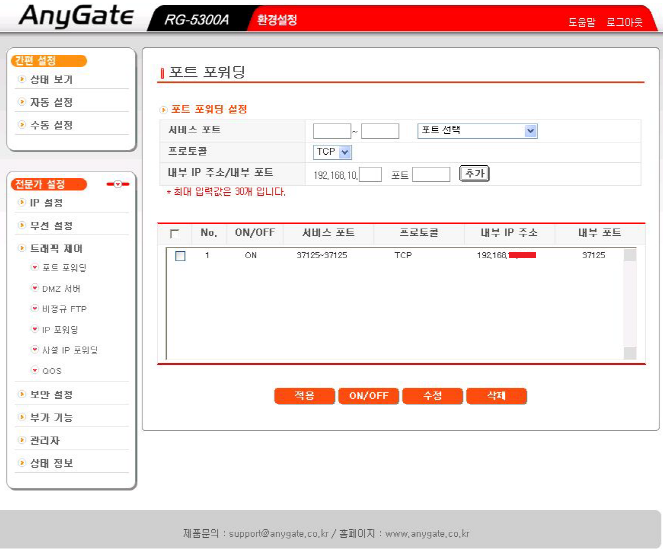Open the QOS settings page
Image resolution: width=663 pixels, height=549 pixels.
[51, 371]
